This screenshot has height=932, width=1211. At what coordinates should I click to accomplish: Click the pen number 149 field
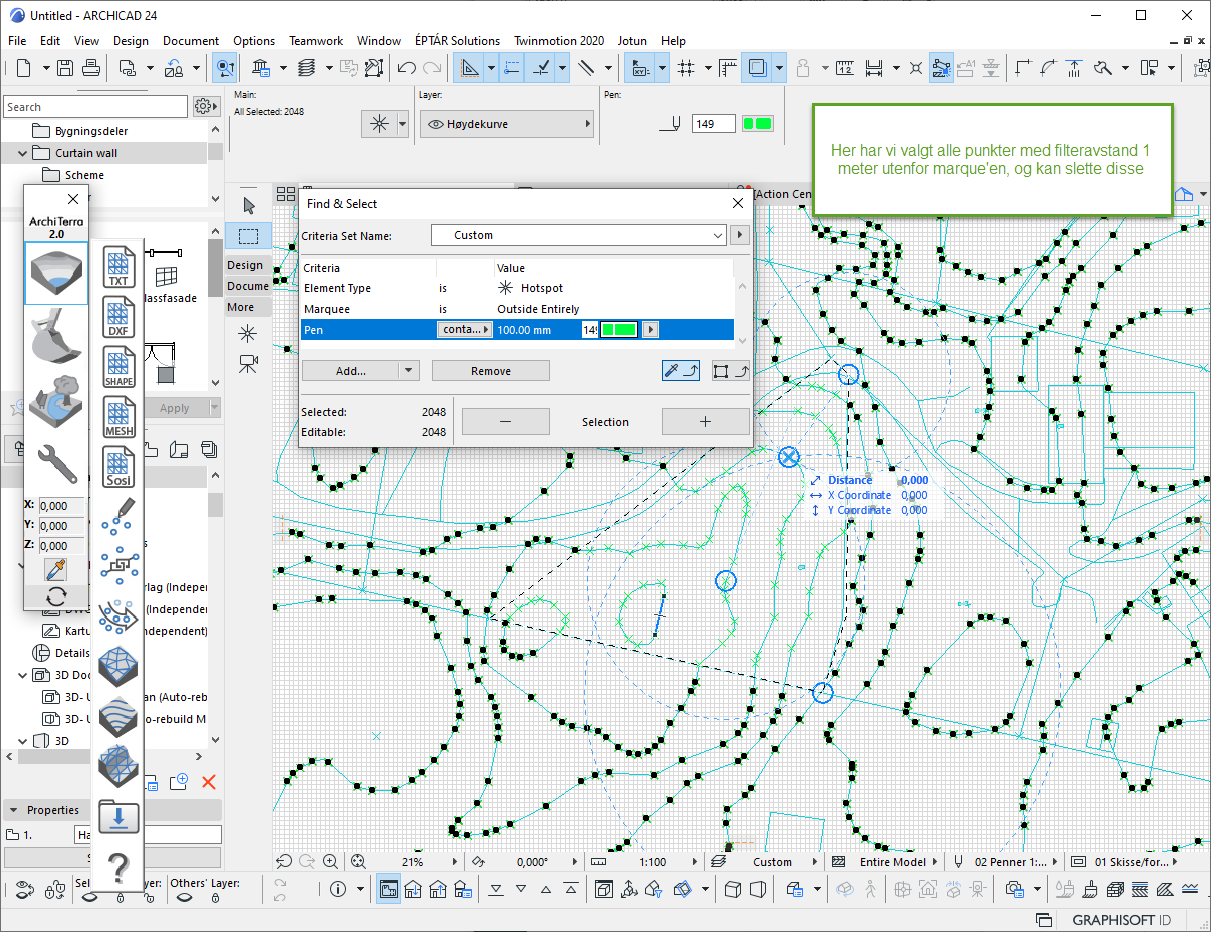click(714, 124)
